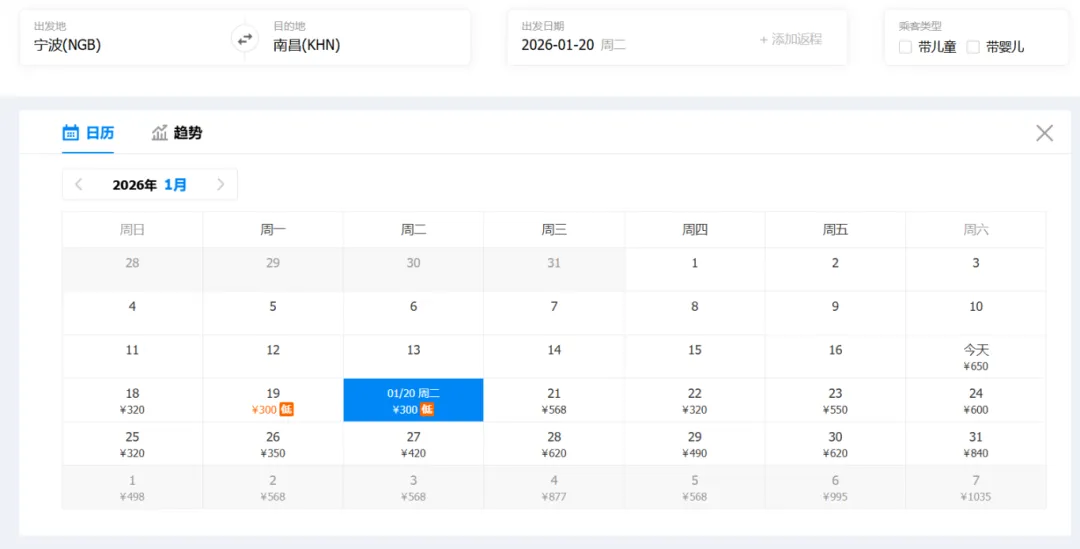Open the 目的地 field 南昌(KHN)
Screen dimensions: 1080x549
click(365, 38)
